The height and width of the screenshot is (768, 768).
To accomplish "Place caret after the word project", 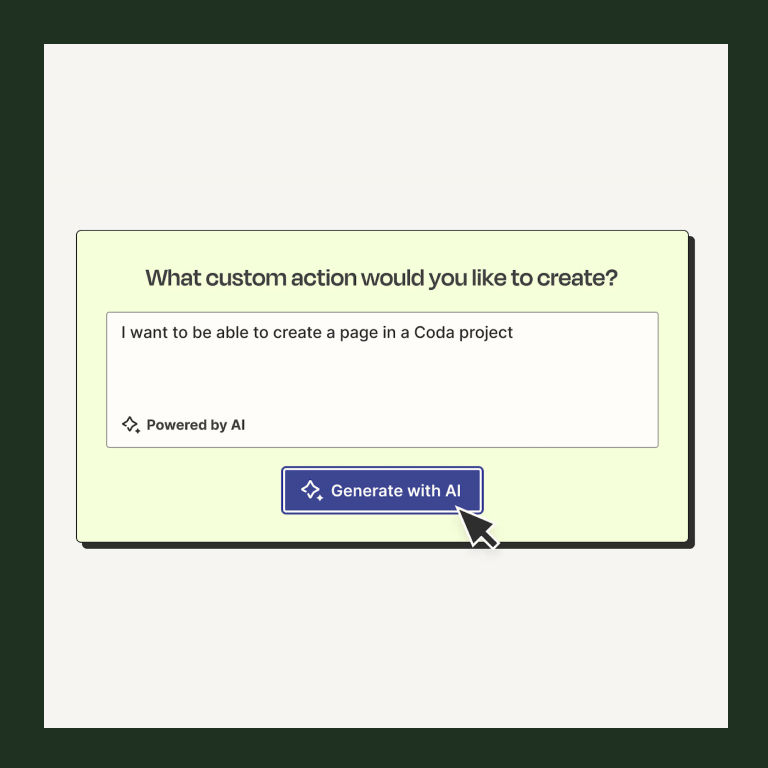I will pos(514,333).
